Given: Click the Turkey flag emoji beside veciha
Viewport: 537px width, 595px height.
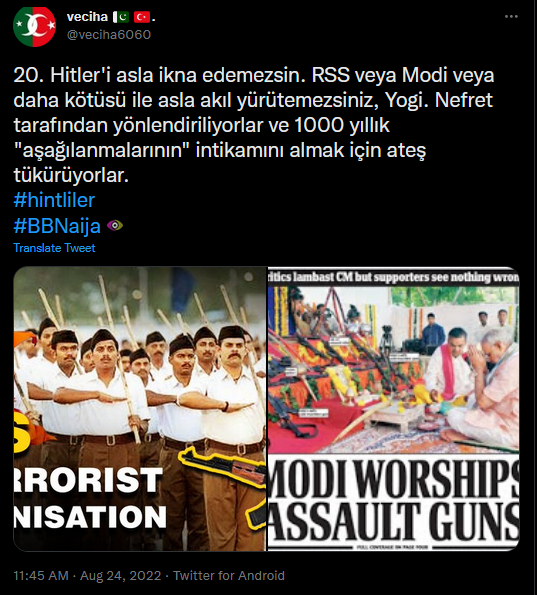Looking at the screenshot, I should coord(142,17).
